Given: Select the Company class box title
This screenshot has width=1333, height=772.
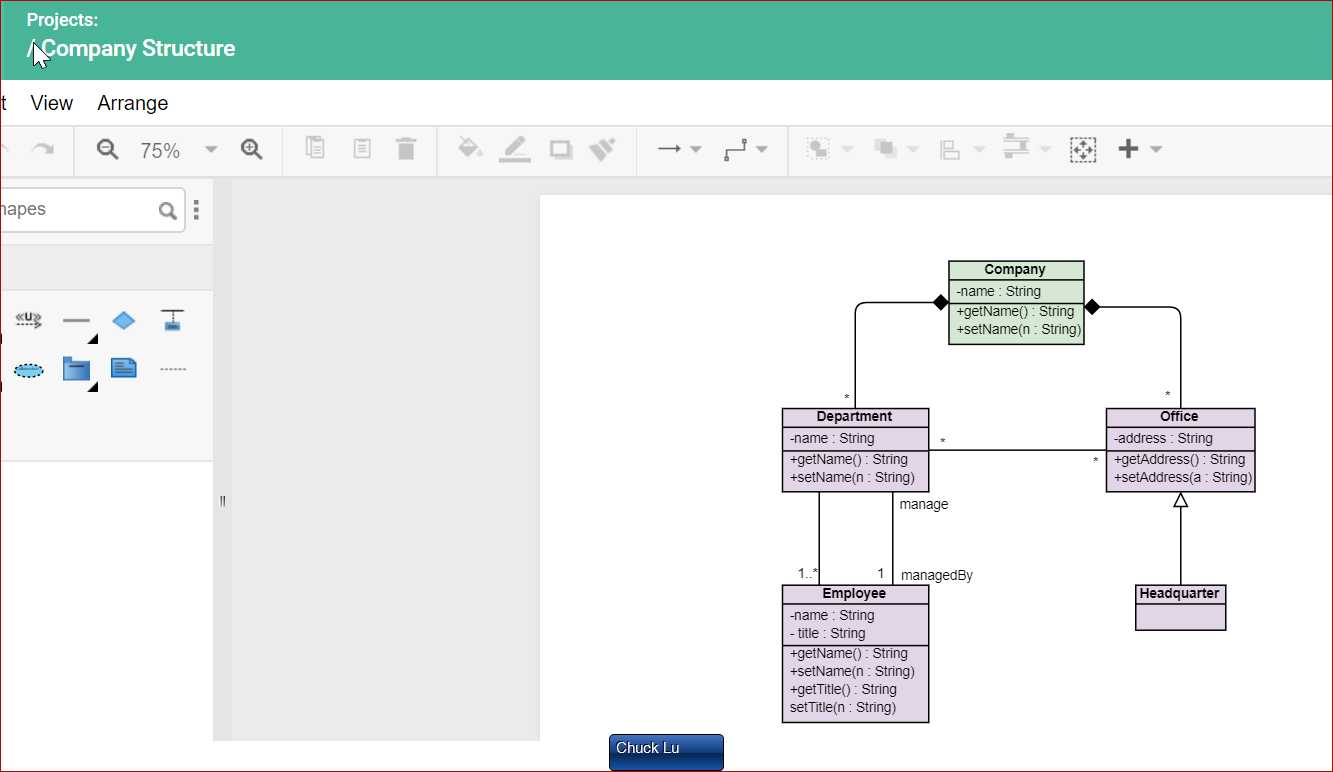Looking at the screenshot, I should coord(1015,270).
